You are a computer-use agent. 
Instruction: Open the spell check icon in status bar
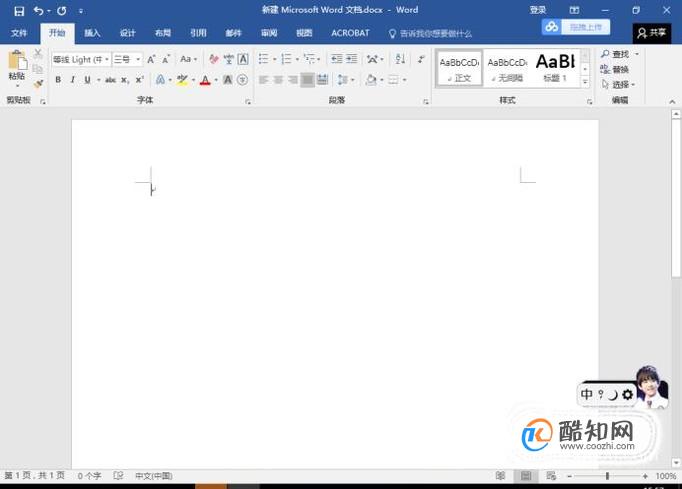tap(118, 476)
